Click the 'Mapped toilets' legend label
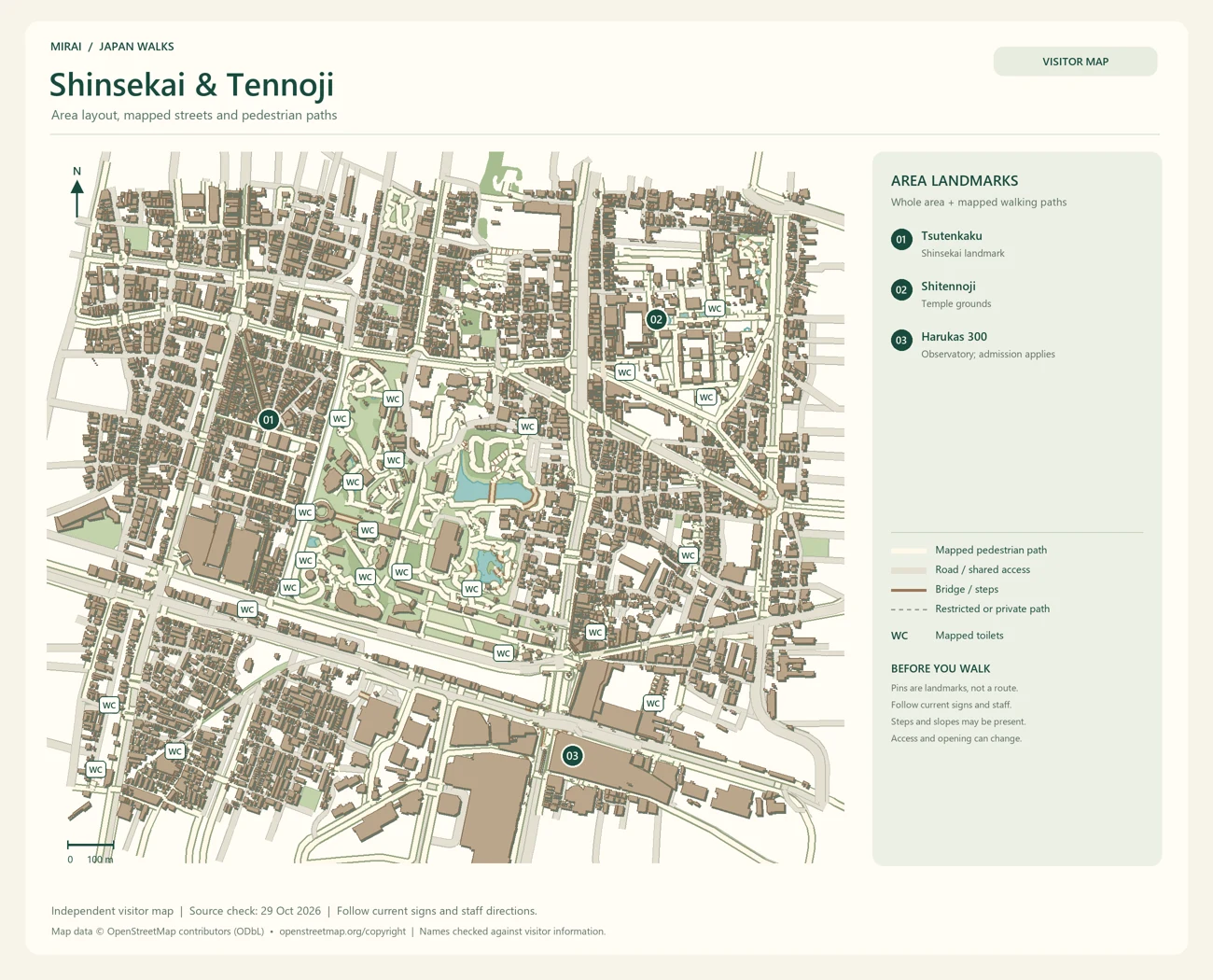1213x980 pixels. [x=969, y=636]
